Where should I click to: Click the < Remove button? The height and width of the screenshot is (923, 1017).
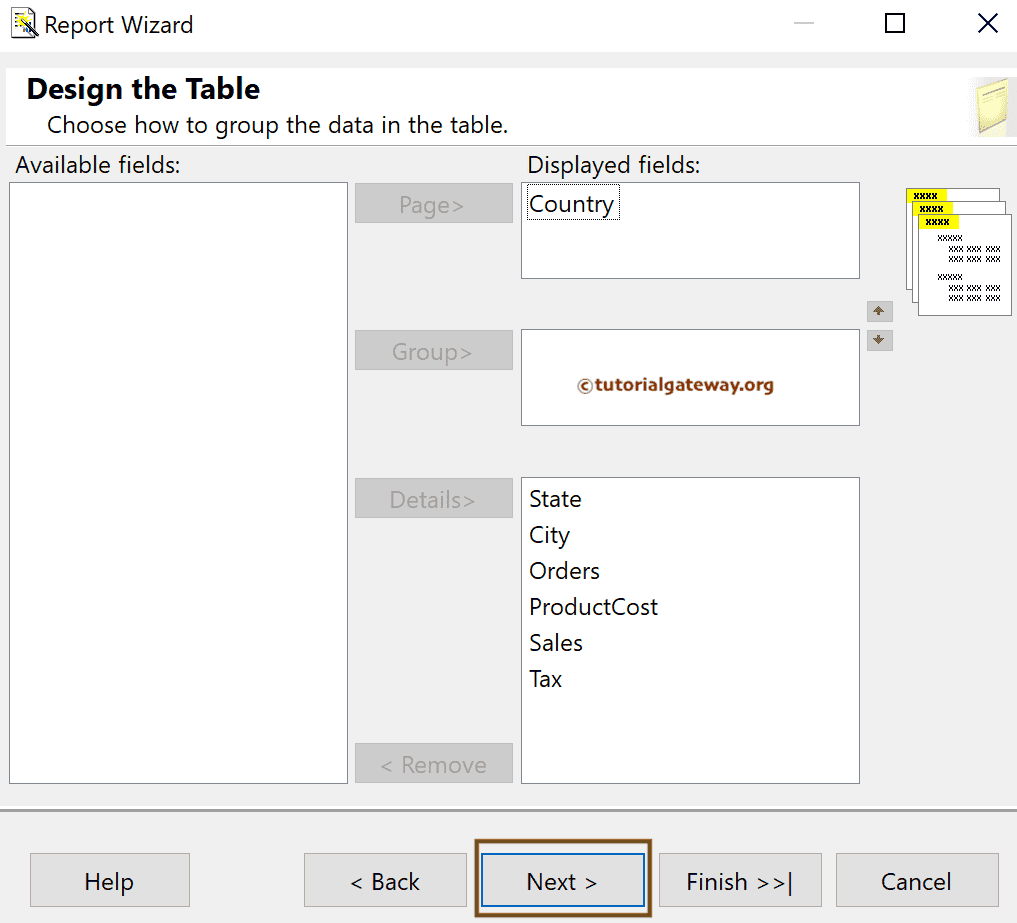[x=433, y=763]
